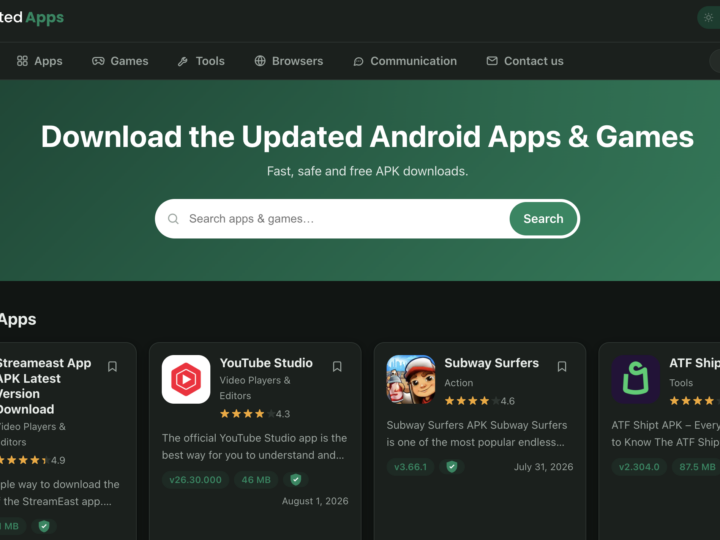Screen dimensions: 720x540
Task: Open the Apps menu item
Action: click(39, 61)
